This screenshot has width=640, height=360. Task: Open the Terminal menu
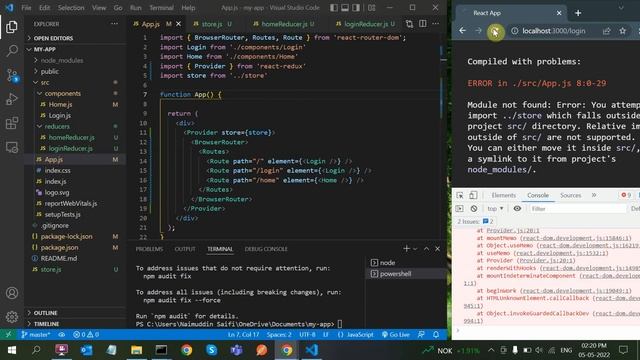(x=161, y=8)
